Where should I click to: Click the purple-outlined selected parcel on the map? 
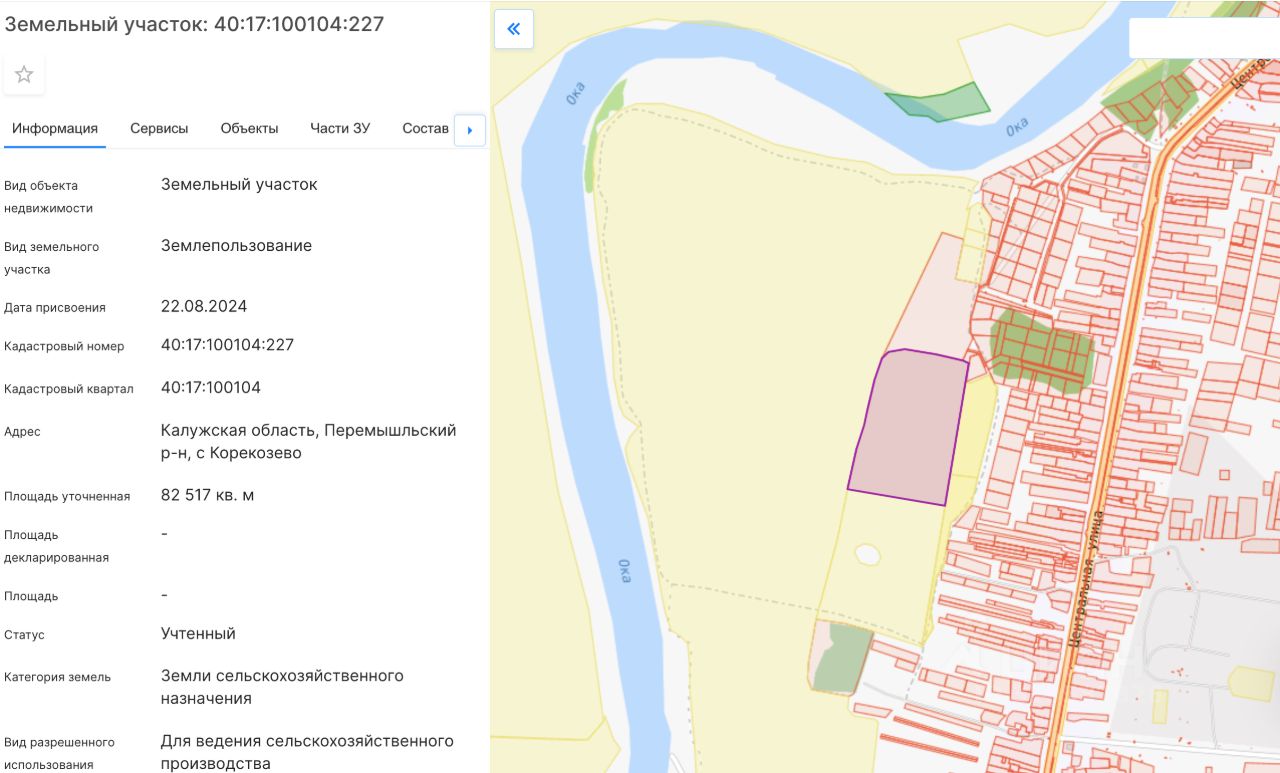coord(908,426)
